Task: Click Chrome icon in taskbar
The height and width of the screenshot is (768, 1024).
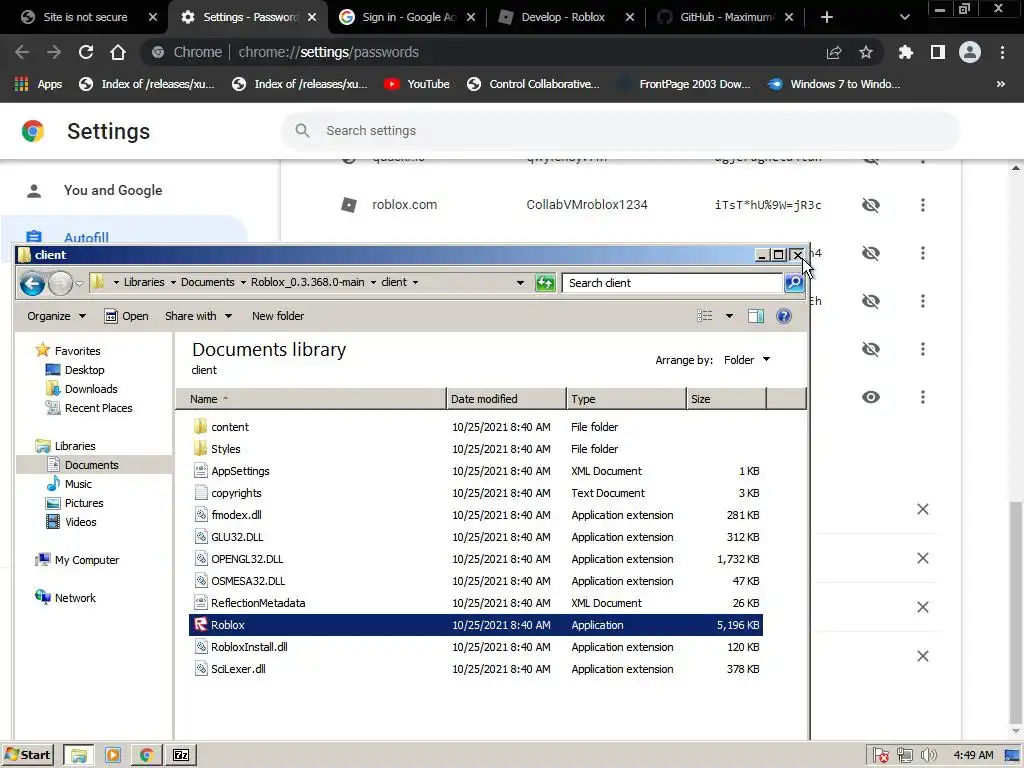Action: (x=147, y=755)
